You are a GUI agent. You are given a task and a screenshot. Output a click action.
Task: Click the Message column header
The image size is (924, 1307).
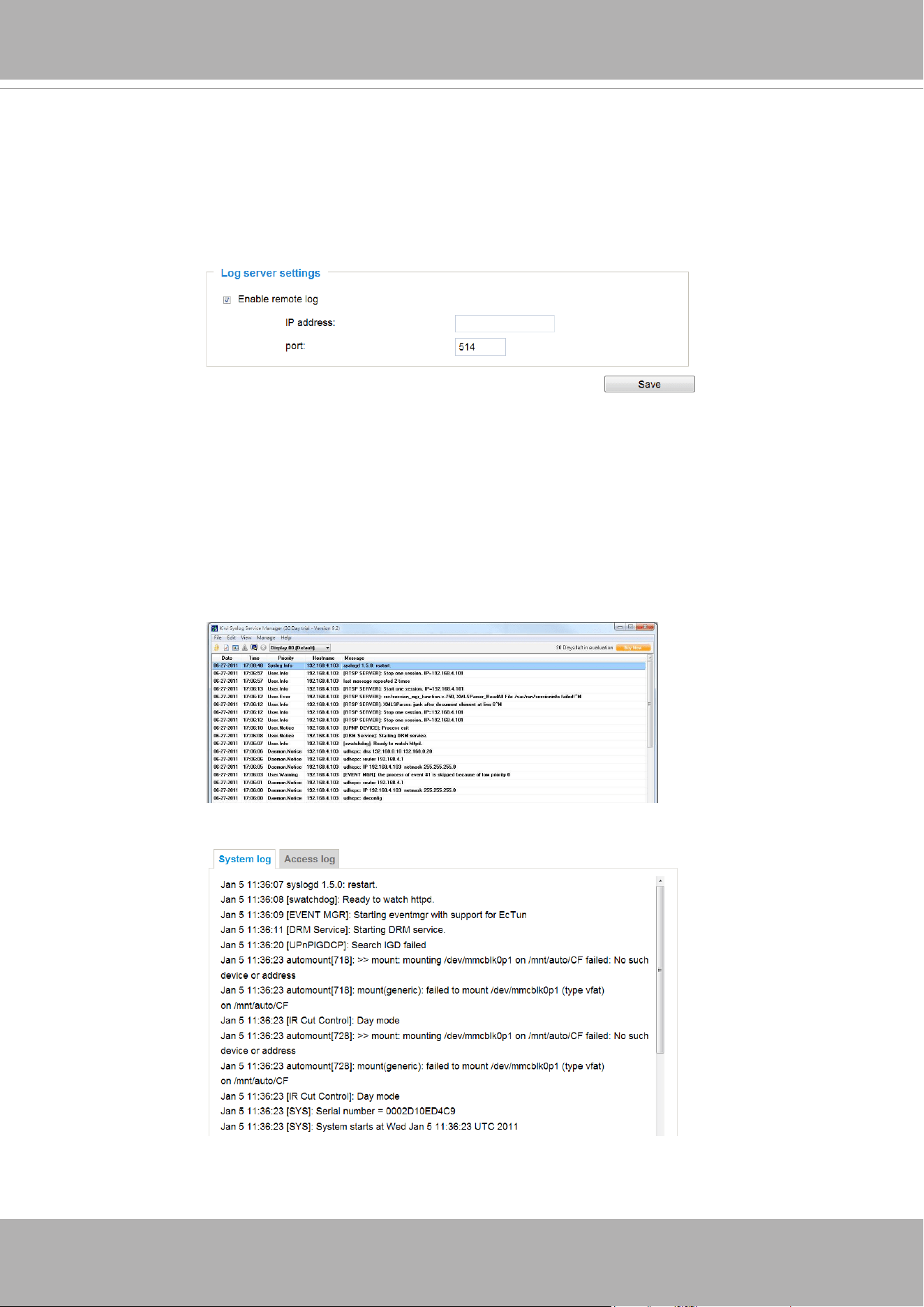[x=355, y=658]
